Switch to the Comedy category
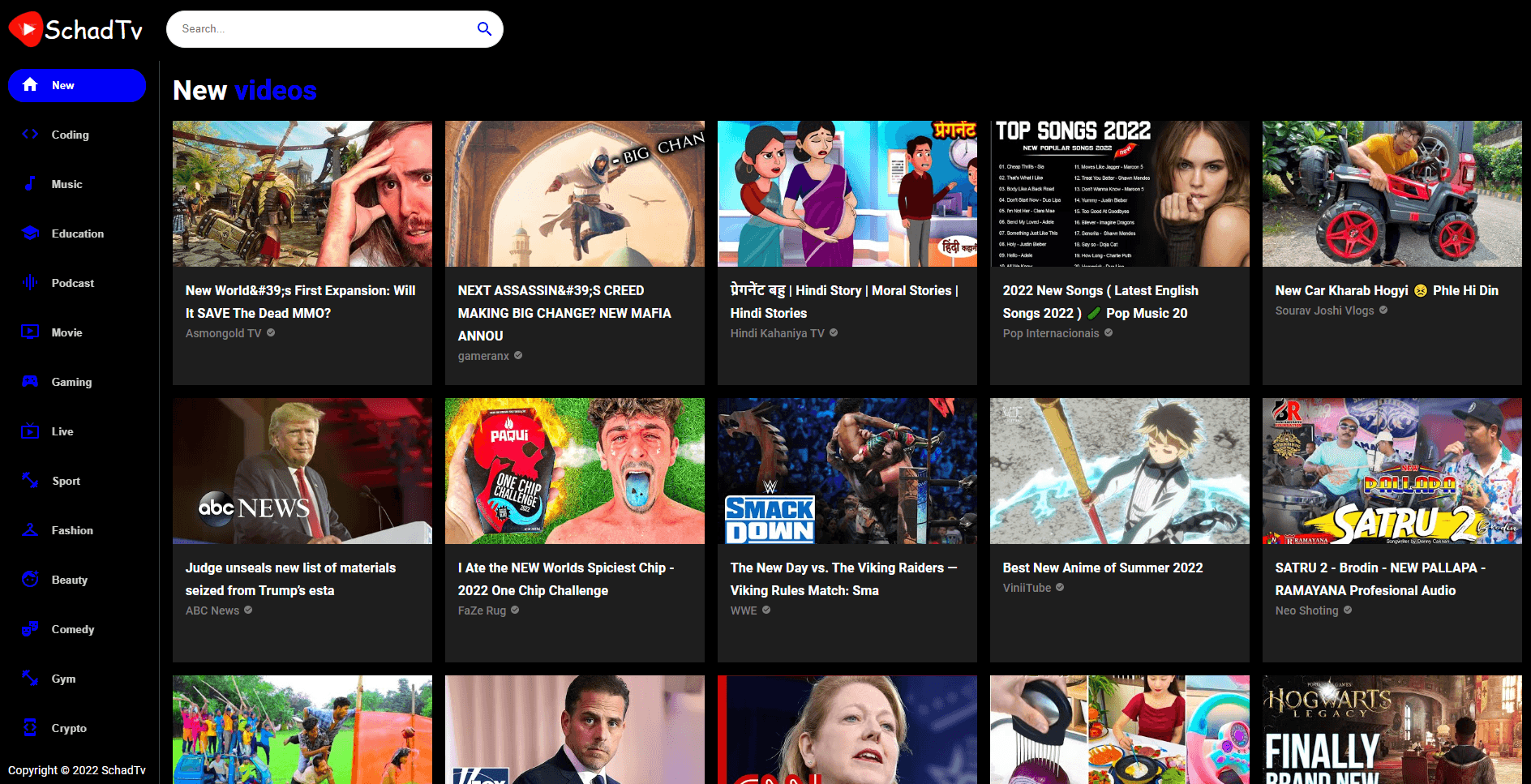 (x=73, y=629)
